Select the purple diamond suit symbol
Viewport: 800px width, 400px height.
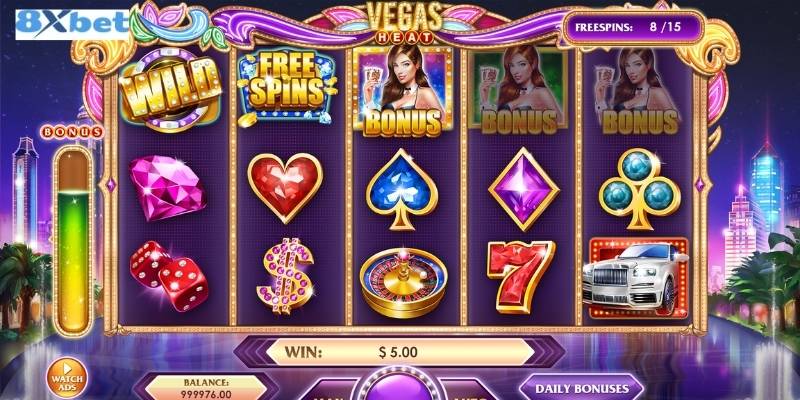(x=523, y=188)
